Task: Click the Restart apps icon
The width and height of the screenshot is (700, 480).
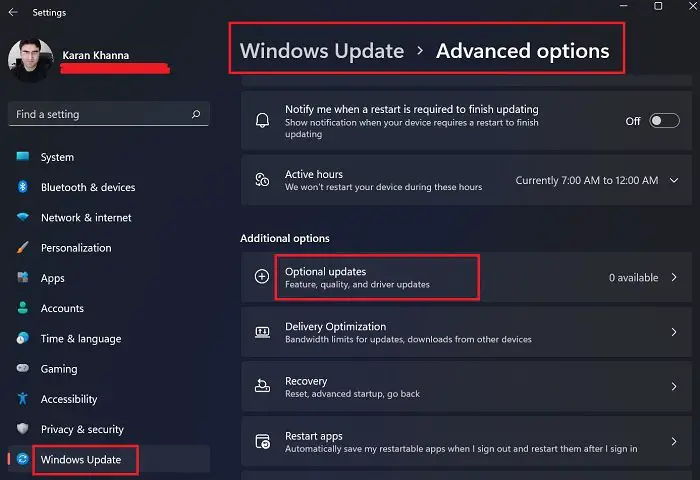Action: (262, 442)
